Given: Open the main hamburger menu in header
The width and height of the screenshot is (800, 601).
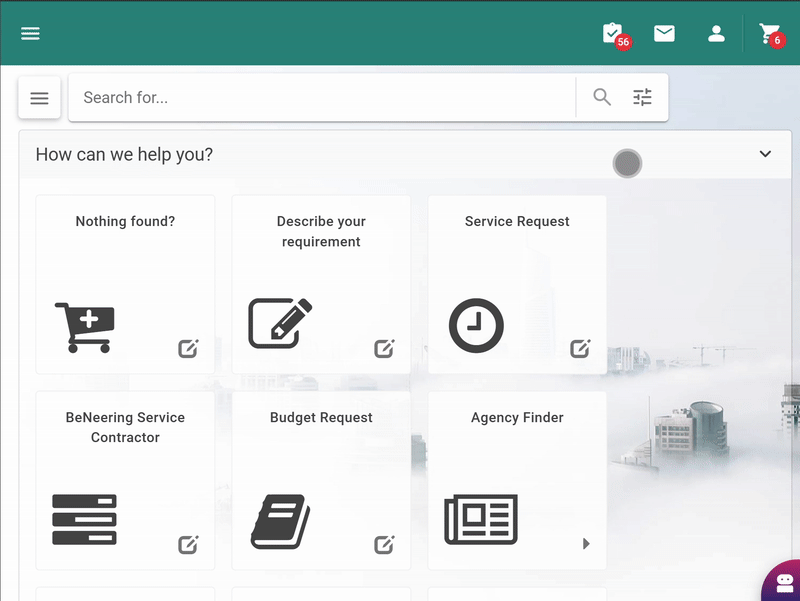Looking at the screenshot, I should [31, 33].
